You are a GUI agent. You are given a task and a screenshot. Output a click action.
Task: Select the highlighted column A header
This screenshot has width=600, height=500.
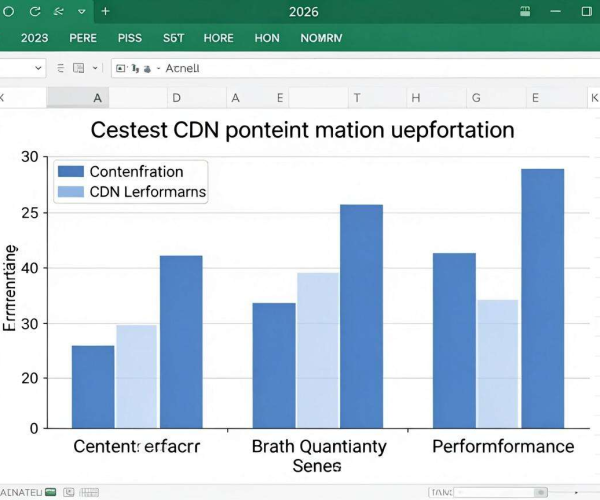point(78,98)
